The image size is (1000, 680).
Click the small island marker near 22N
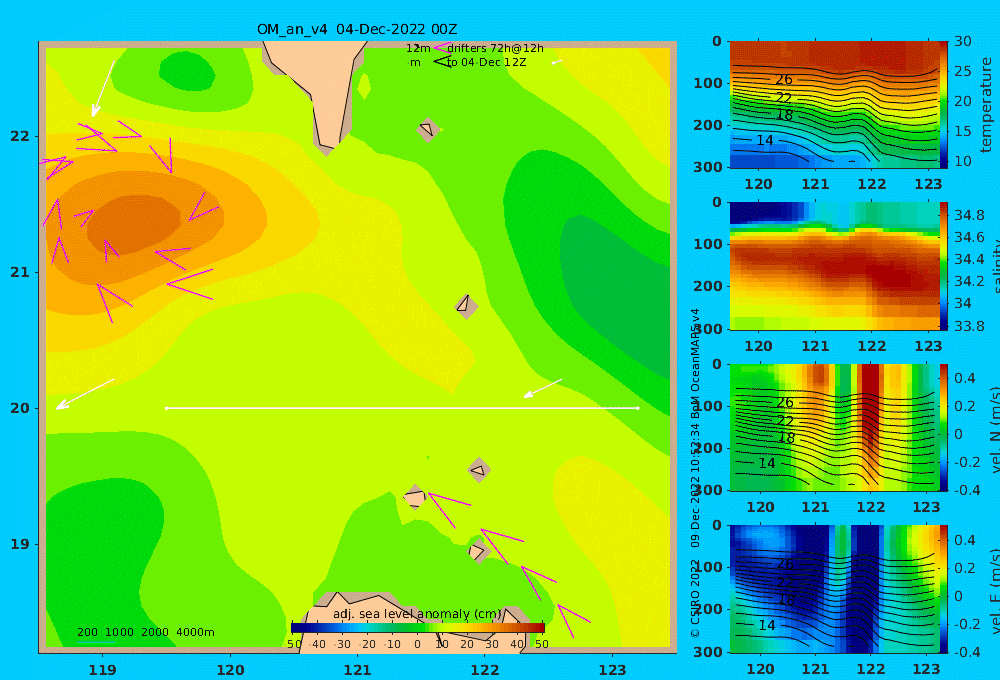pyautogui.click(x=428, y=129)
